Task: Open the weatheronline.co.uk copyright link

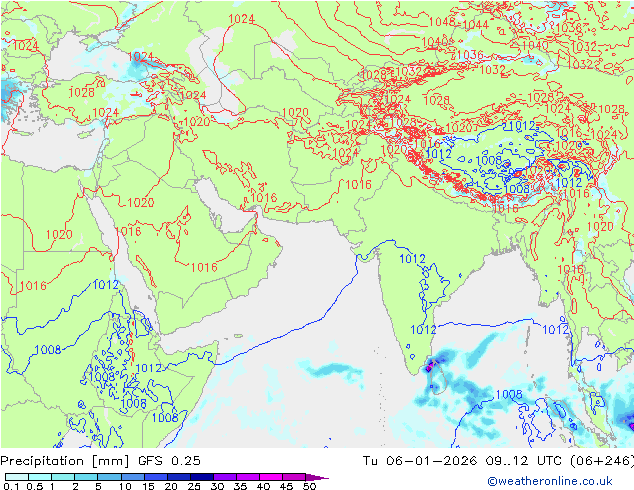Action: (x=550, y=481)
